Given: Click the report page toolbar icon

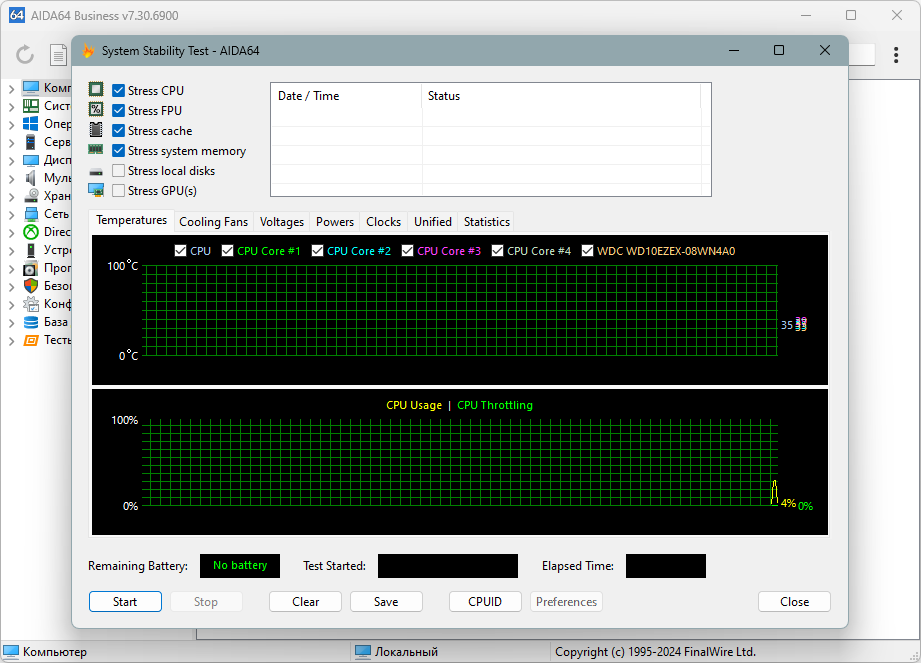Looking at the screenshot, I should point(58,55).
